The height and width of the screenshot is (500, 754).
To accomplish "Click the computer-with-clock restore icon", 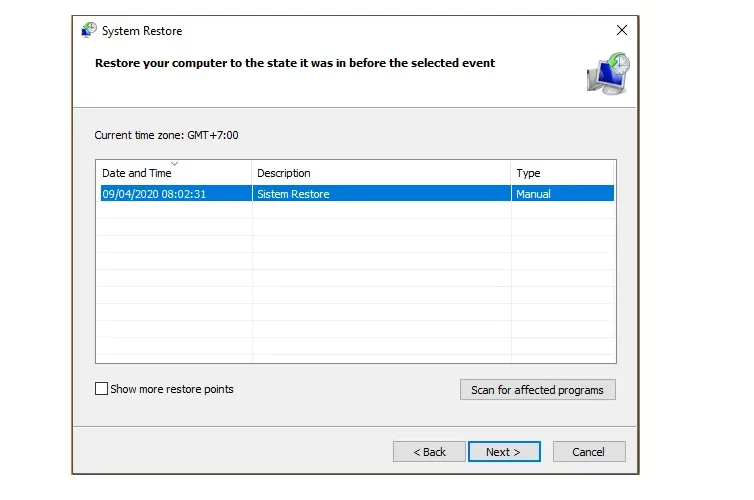I will [x=608, y=74].
